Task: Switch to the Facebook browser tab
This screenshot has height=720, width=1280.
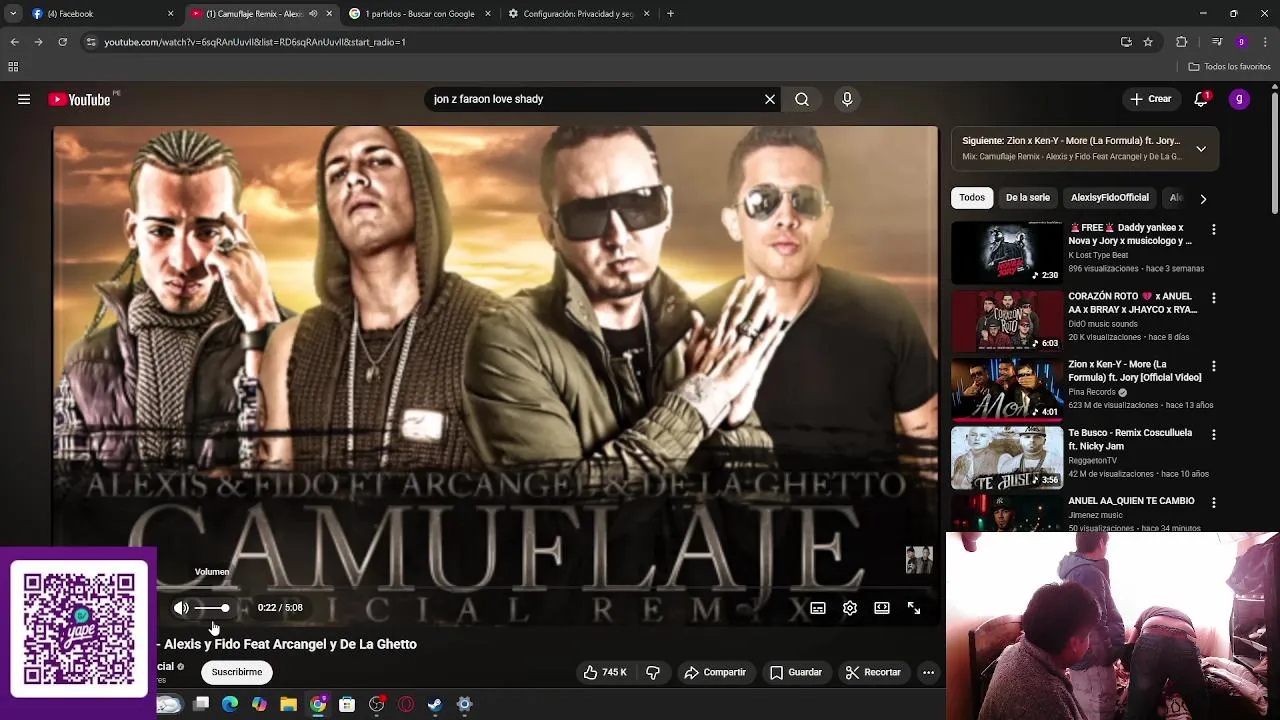Action: (100, 14)
